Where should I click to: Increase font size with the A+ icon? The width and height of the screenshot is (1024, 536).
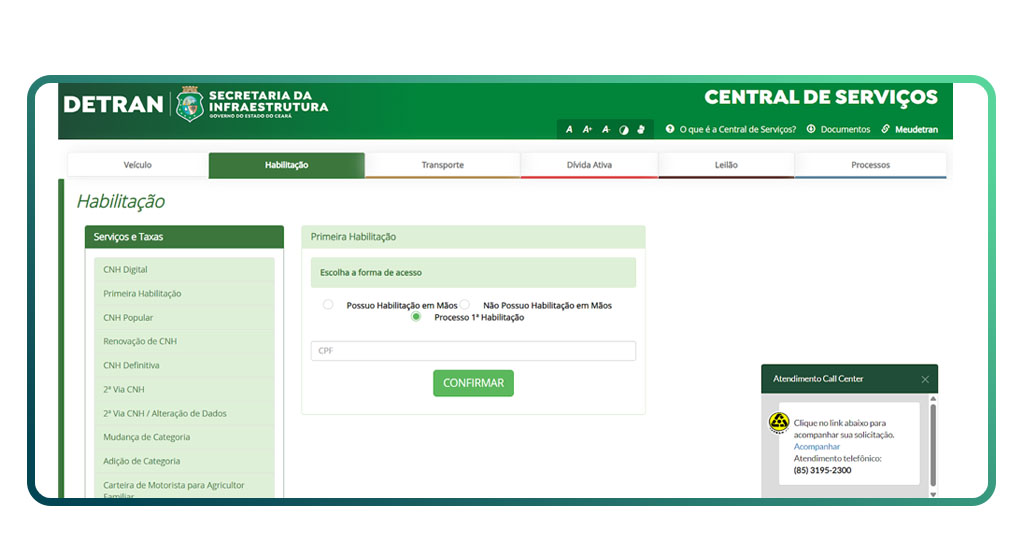[x=587, y=129]
